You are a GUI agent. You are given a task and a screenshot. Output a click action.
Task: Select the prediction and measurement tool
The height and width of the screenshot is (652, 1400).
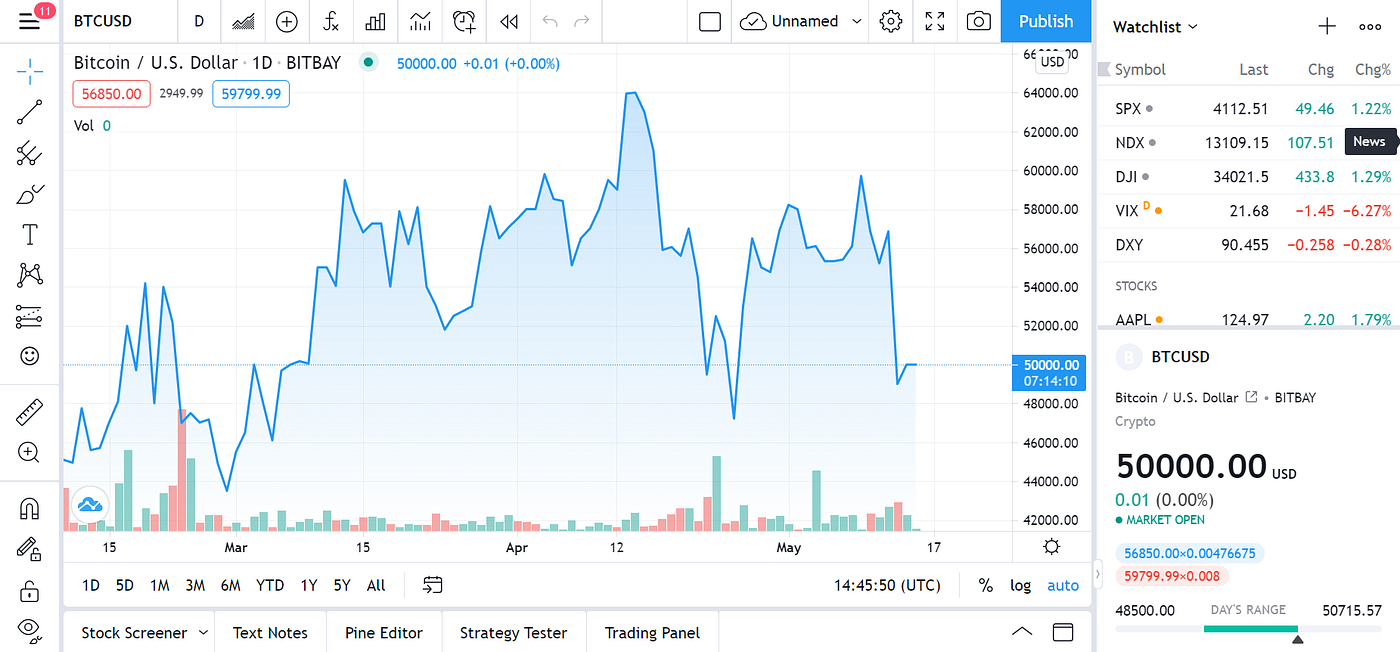point(30,316)
